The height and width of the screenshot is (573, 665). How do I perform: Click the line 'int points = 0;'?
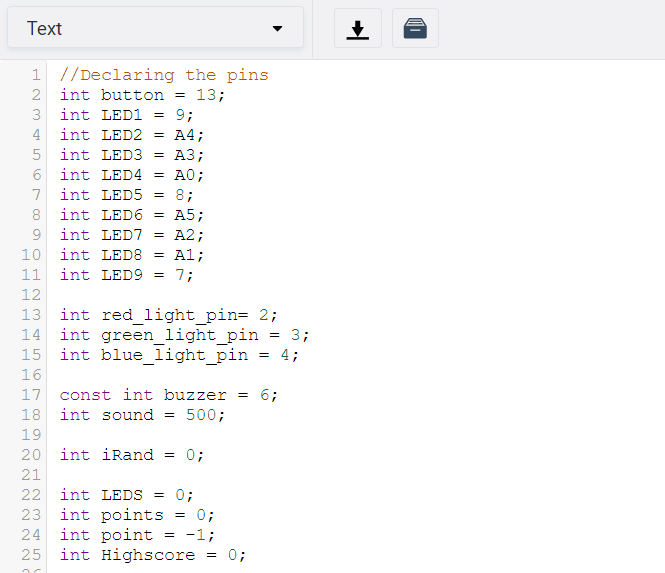[x=137, y=515]
